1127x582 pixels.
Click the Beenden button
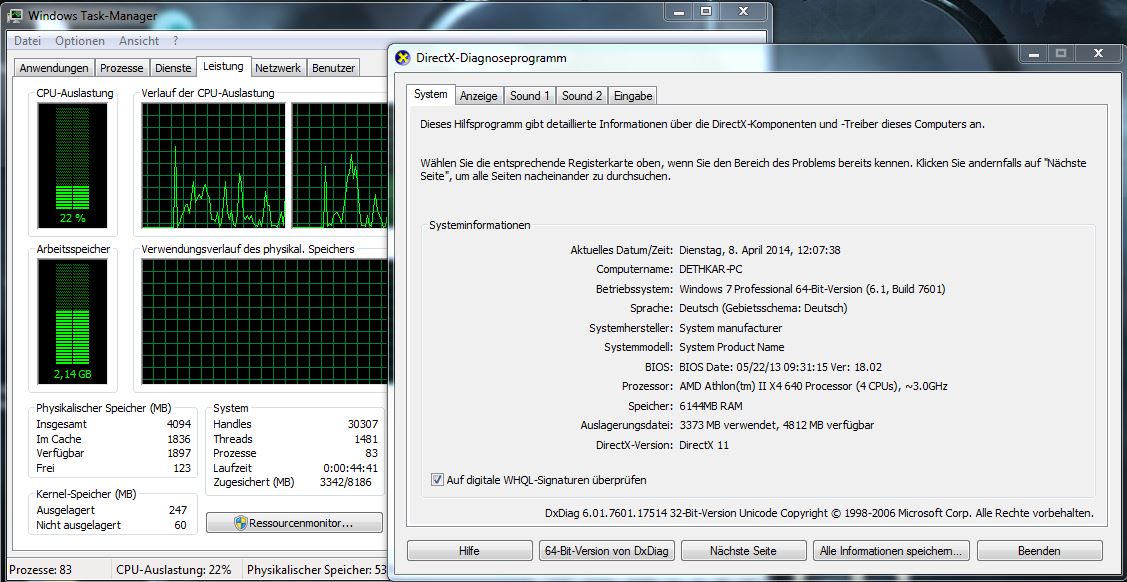click(x=1039, y=551)
